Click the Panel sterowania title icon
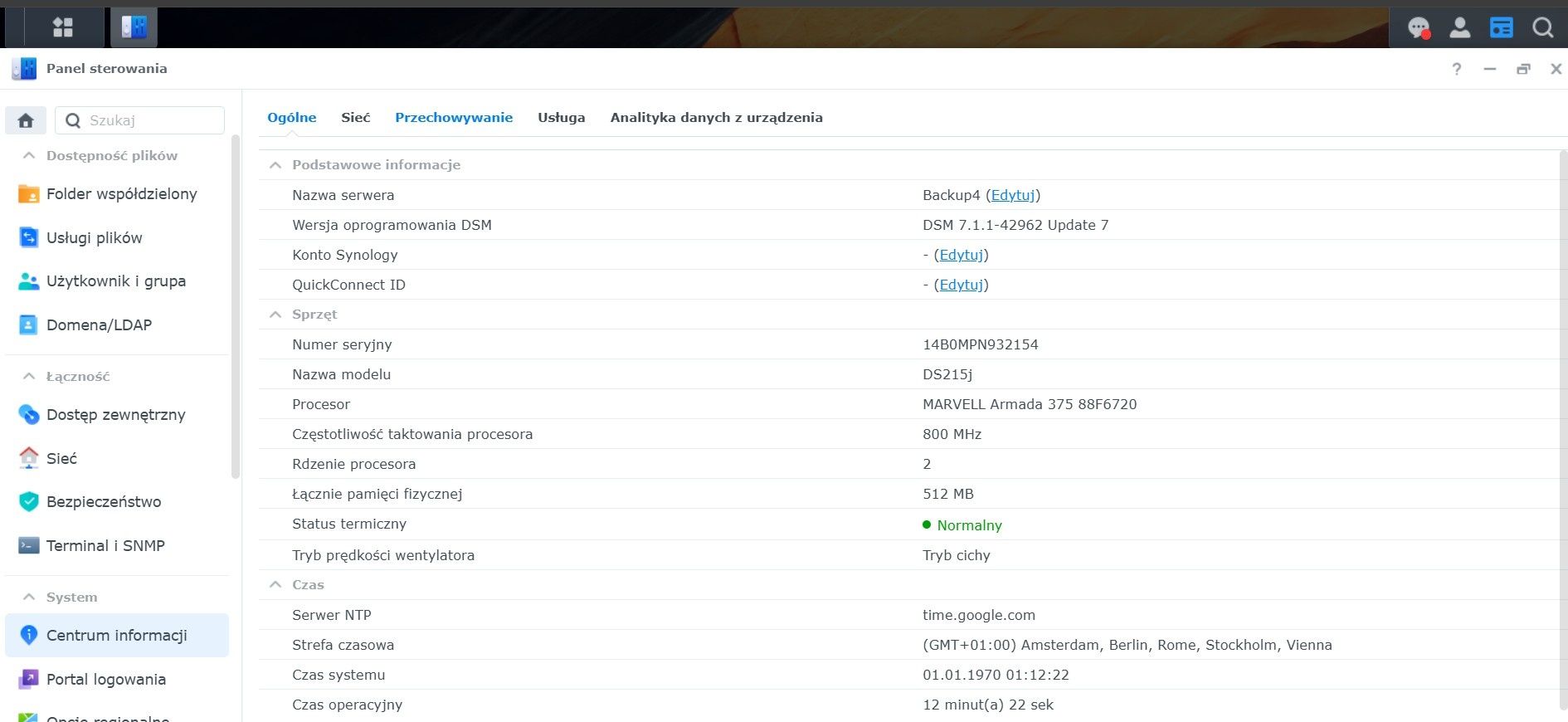Viewport: 1568px width, 722px height. 24,69
